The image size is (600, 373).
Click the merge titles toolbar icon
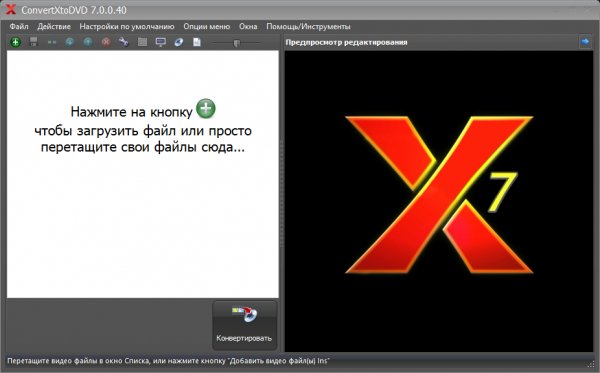coord(52,42)
